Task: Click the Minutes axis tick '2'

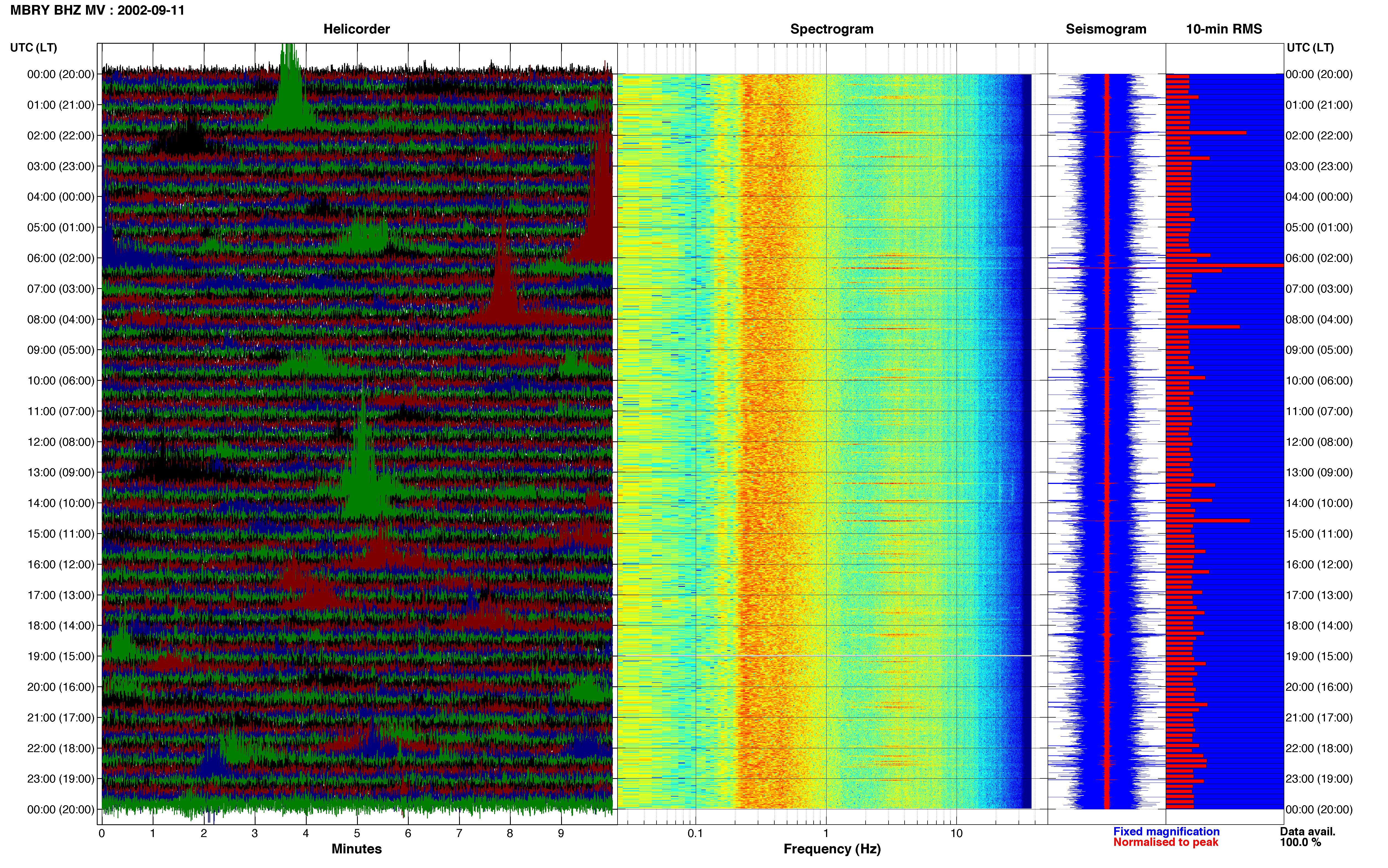Action: [204, 833]
